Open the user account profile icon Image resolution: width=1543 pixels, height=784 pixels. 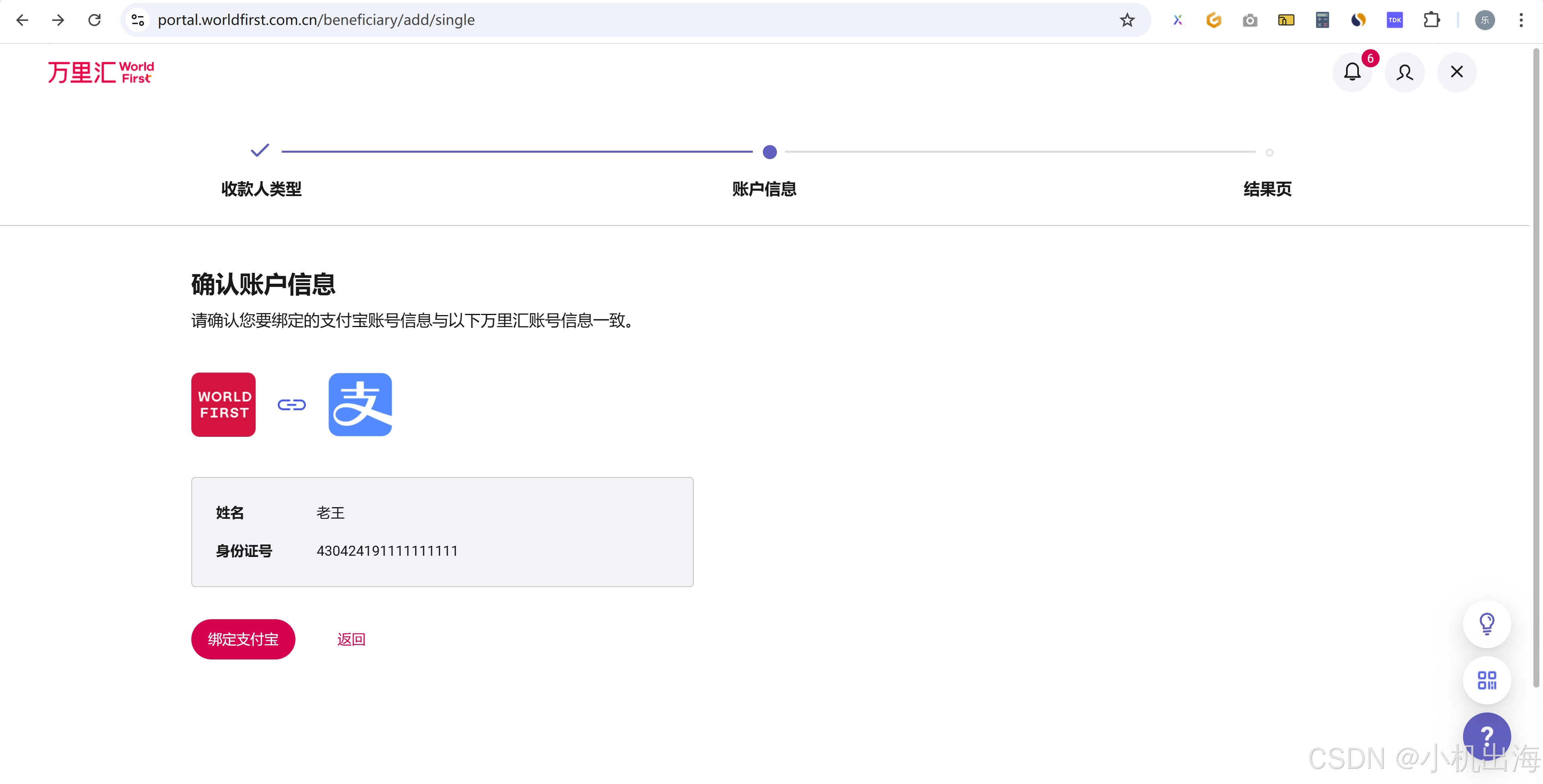point(1404,72)
